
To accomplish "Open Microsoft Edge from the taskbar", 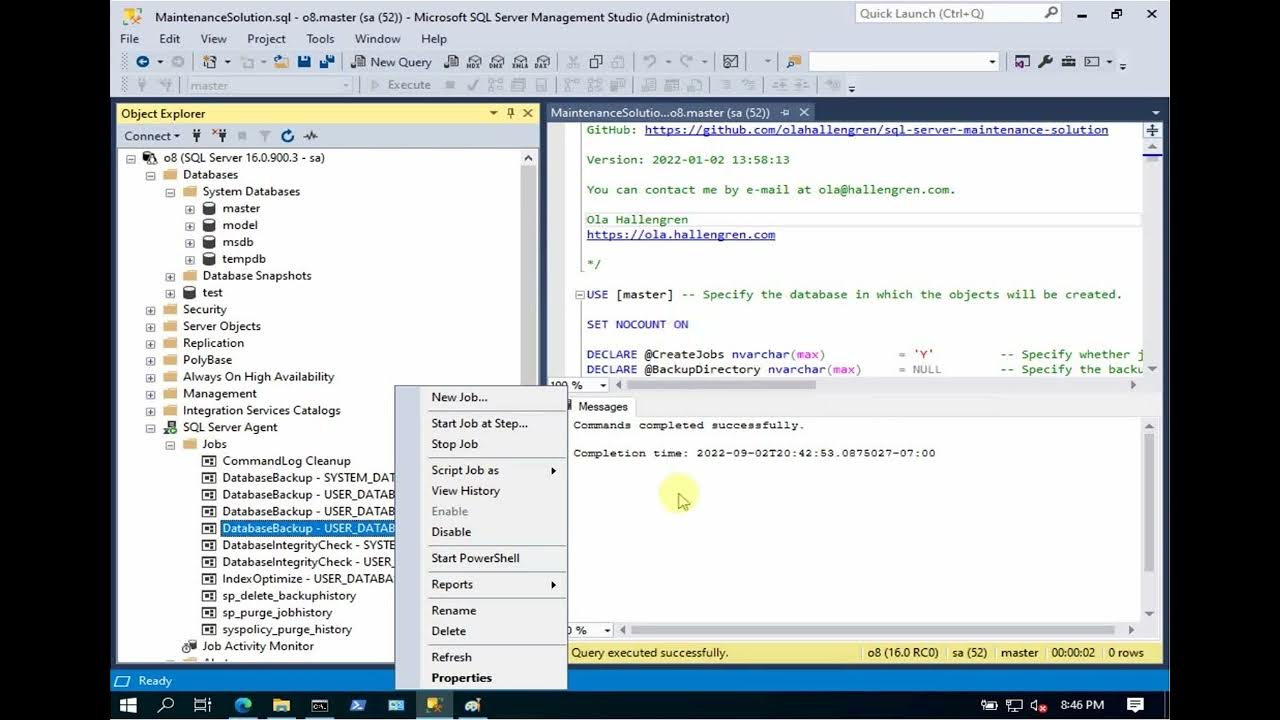I will [243, 705].
